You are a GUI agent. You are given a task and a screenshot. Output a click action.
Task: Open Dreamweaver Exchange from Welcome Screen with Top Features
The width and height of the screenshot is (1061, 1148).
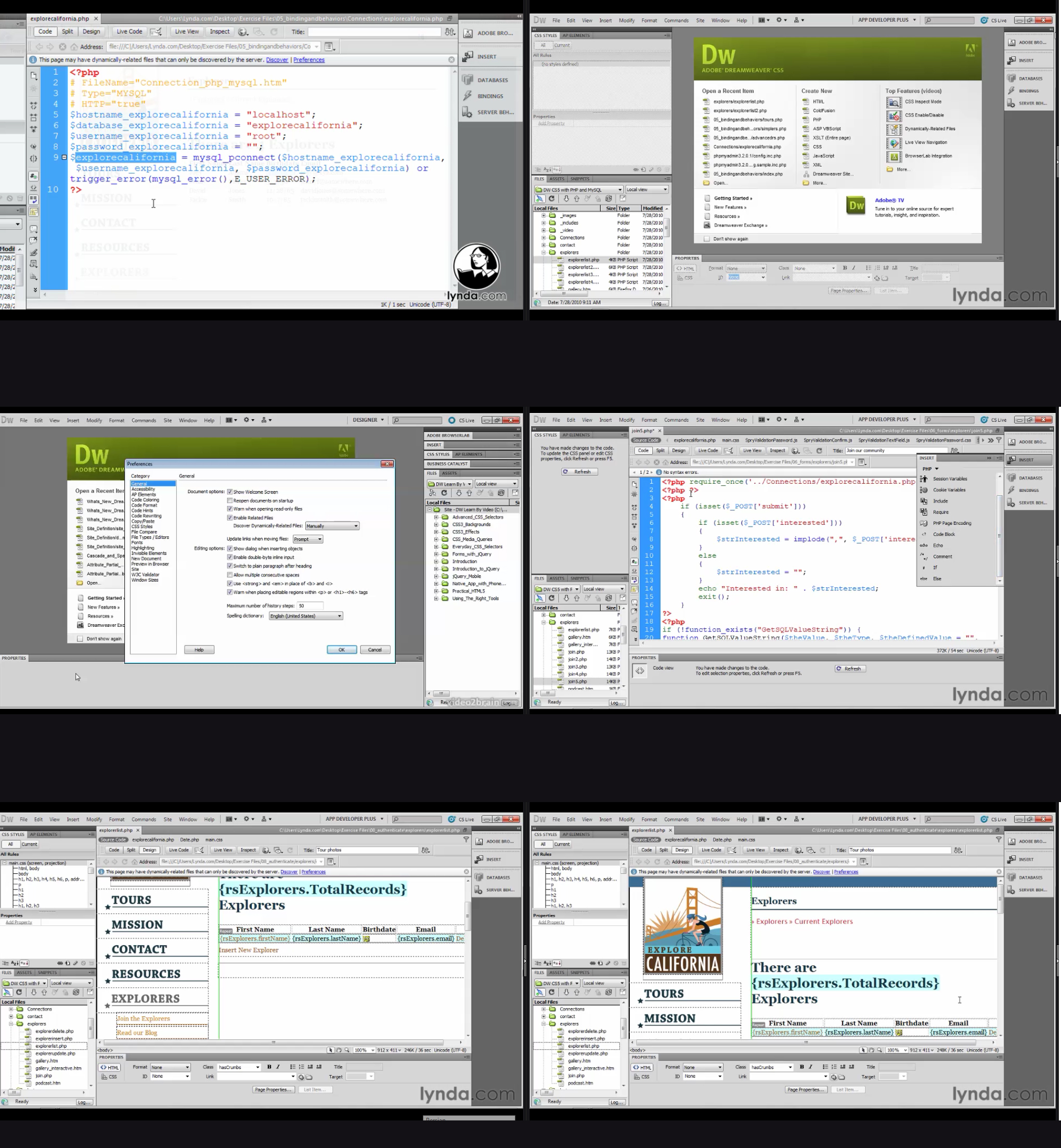click(x=736, y=225)
